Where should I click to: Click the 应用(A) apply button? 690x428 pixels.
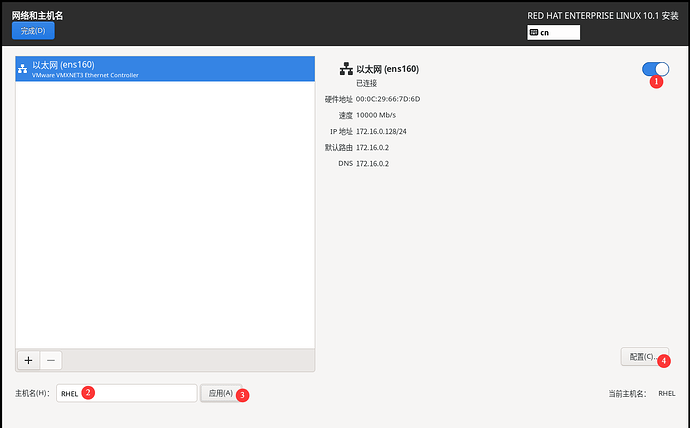coord(221,393)
